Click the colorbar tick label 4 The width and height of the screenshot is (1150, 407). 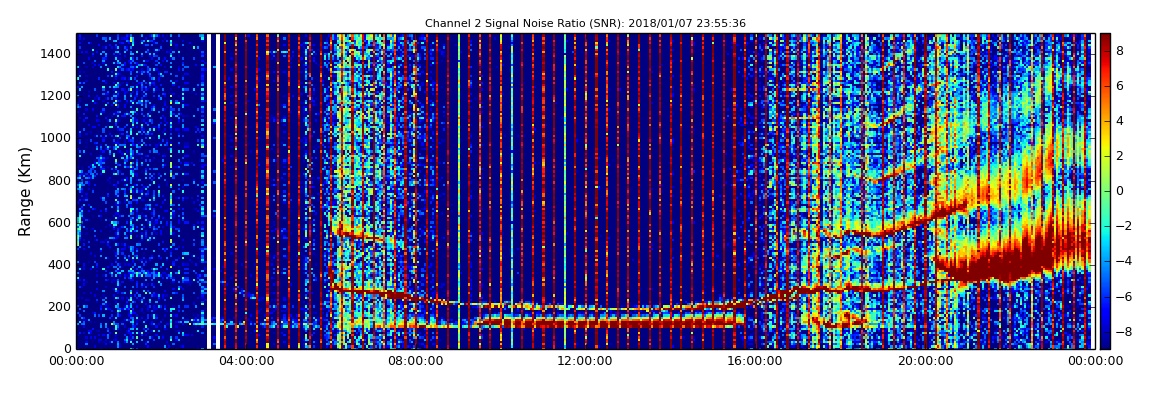[x=1120, y=121]
